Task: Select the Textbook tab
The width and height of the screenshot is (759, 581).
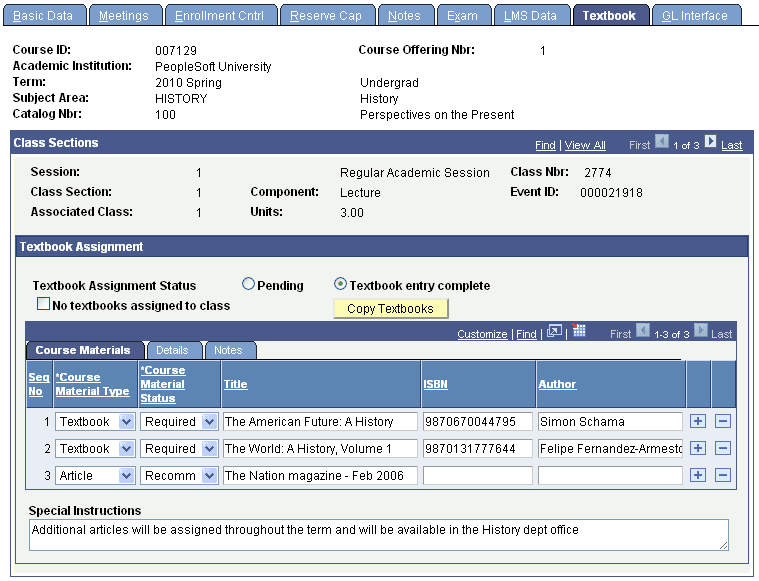Action: (610, 15)
